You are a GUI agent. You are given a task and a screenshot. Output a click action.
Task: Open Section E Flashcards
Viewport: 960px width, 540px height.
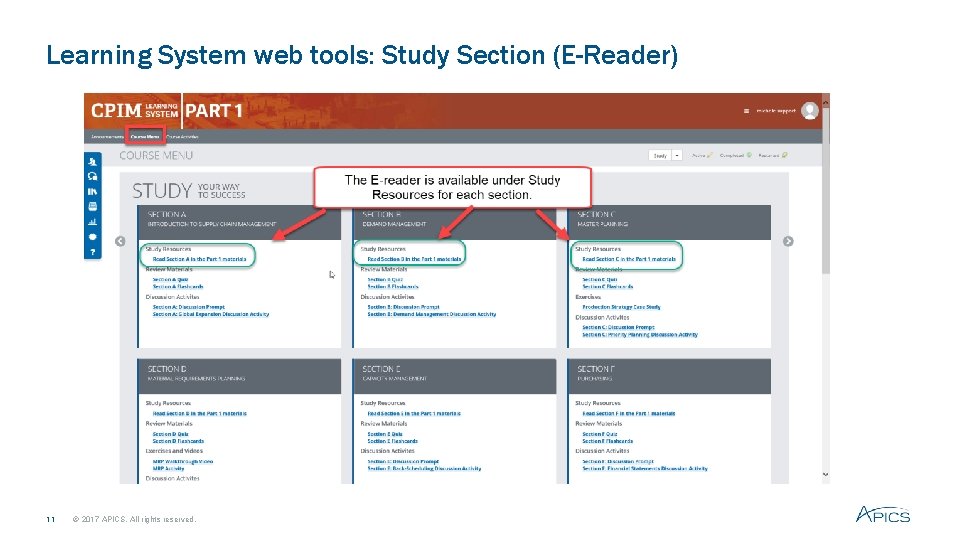[x=392, y=441]
